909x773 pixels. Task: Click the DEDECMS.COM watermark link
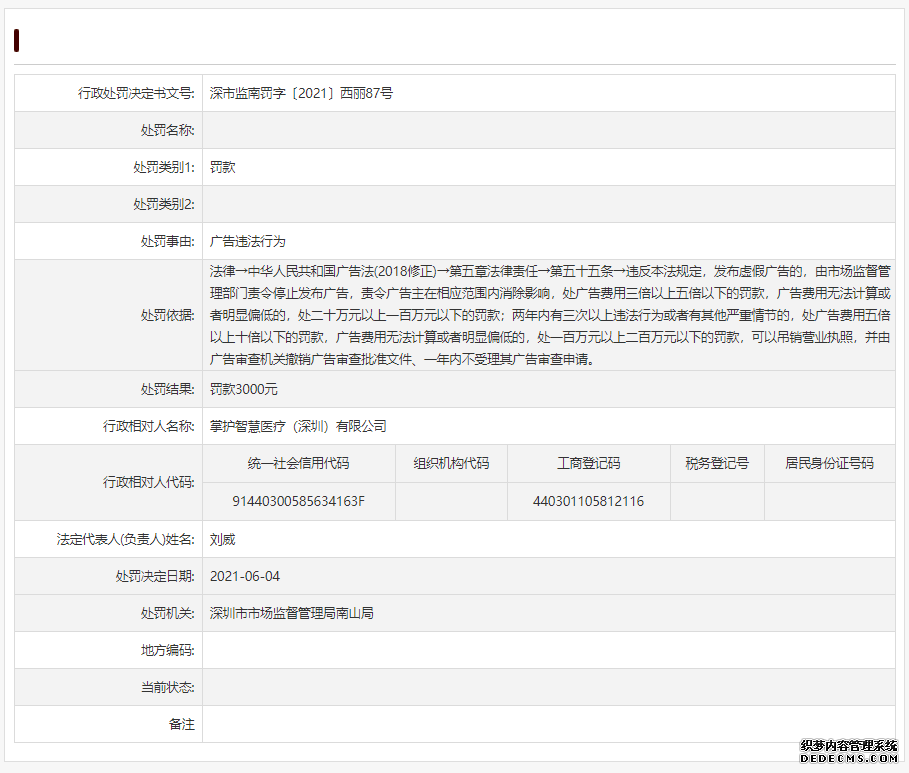coord(849,760)
